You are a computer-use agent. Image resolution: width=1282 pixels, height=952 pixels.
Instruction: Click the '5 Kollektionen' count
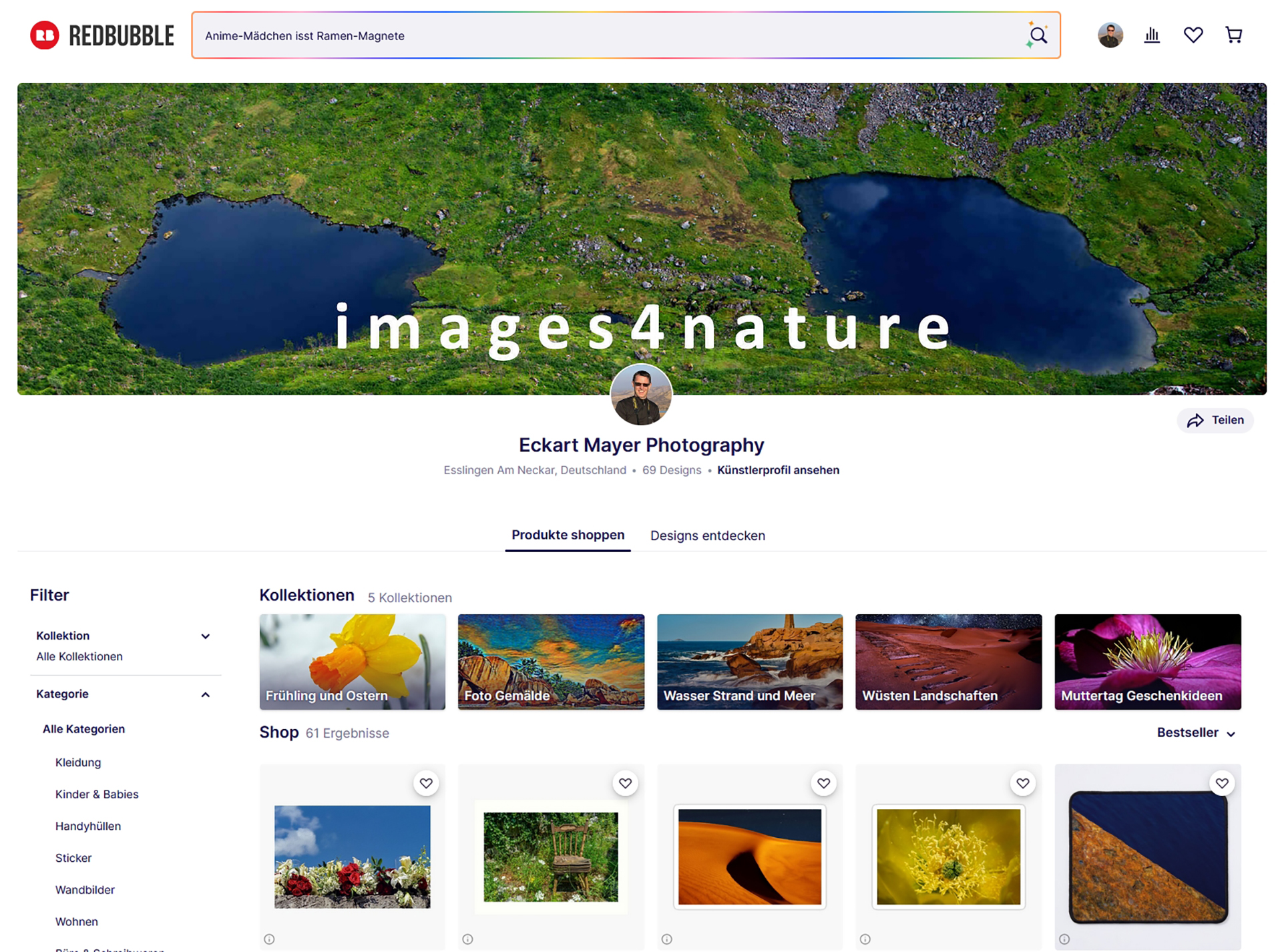pos(410,598)
